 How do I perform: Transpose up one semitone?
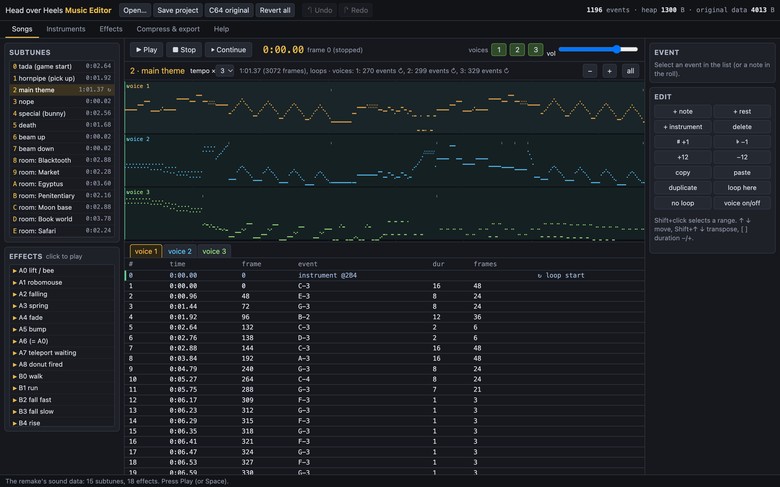[x=682, y=142]
